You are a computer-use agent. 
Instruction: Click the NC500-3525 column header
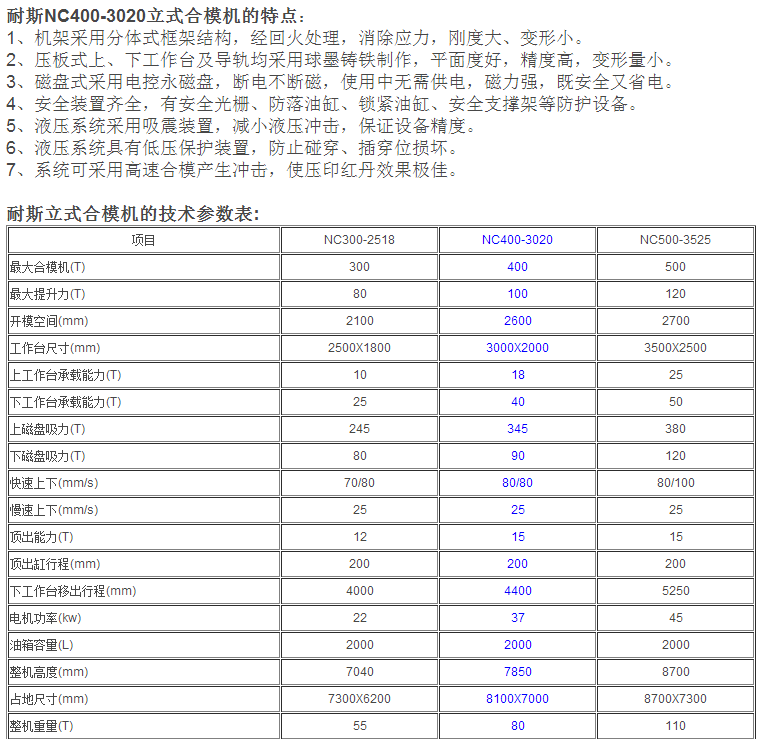tap(675, 240)
